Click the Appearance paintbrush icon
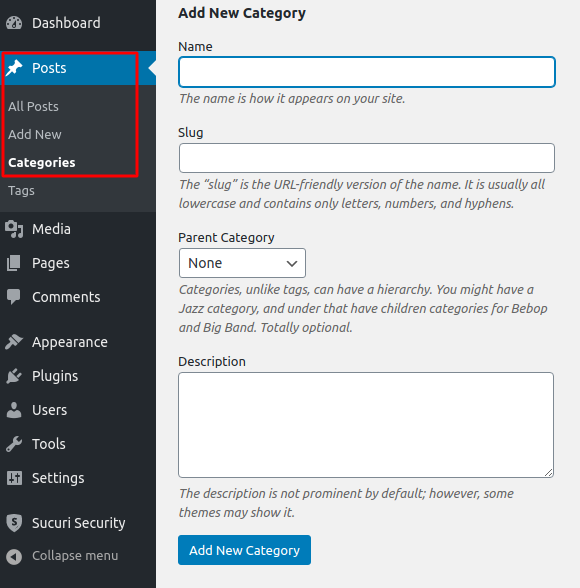 click(14, 342)
